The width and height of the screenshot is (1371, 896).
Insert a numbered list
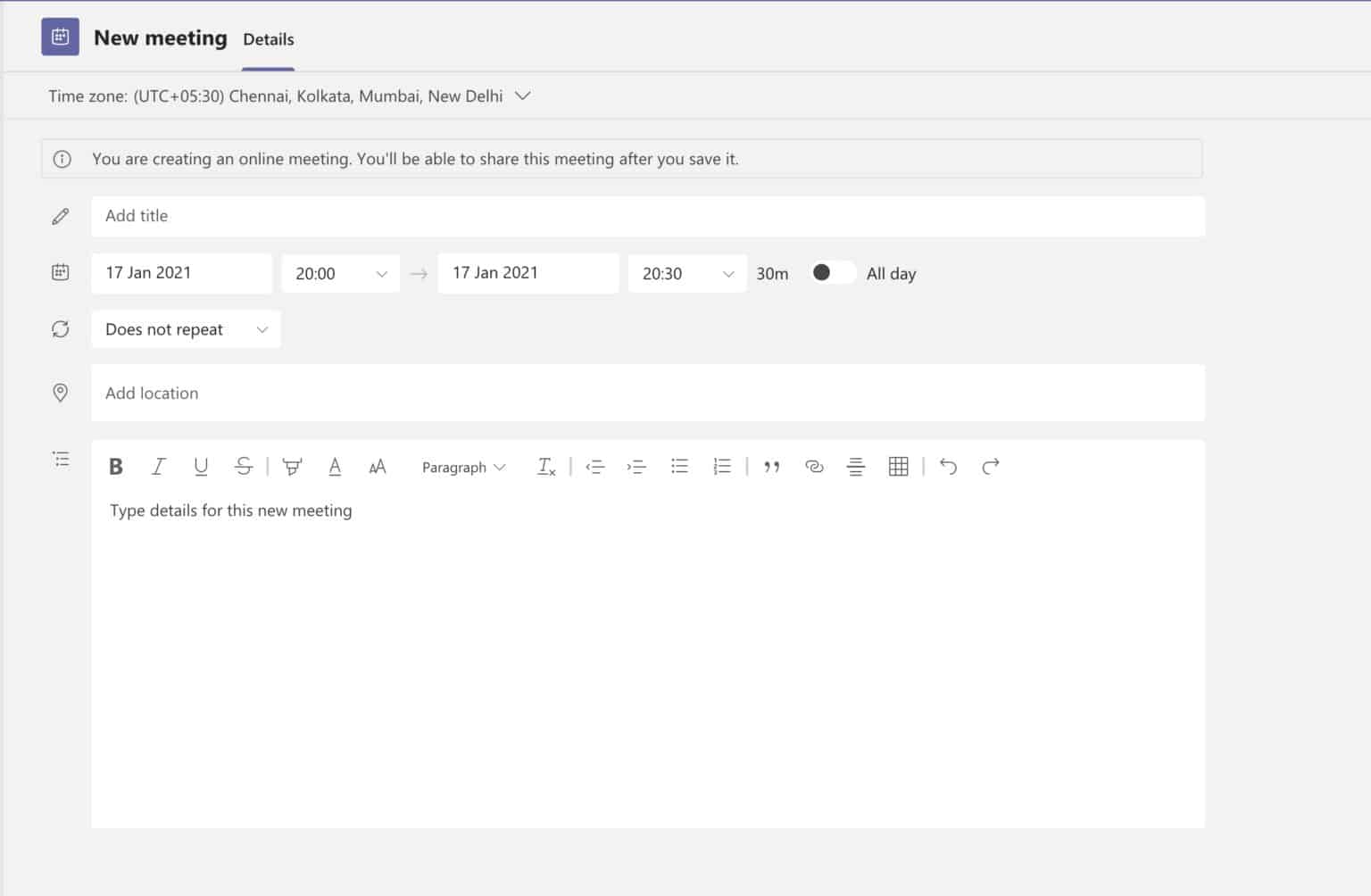(x=722, y=466)
